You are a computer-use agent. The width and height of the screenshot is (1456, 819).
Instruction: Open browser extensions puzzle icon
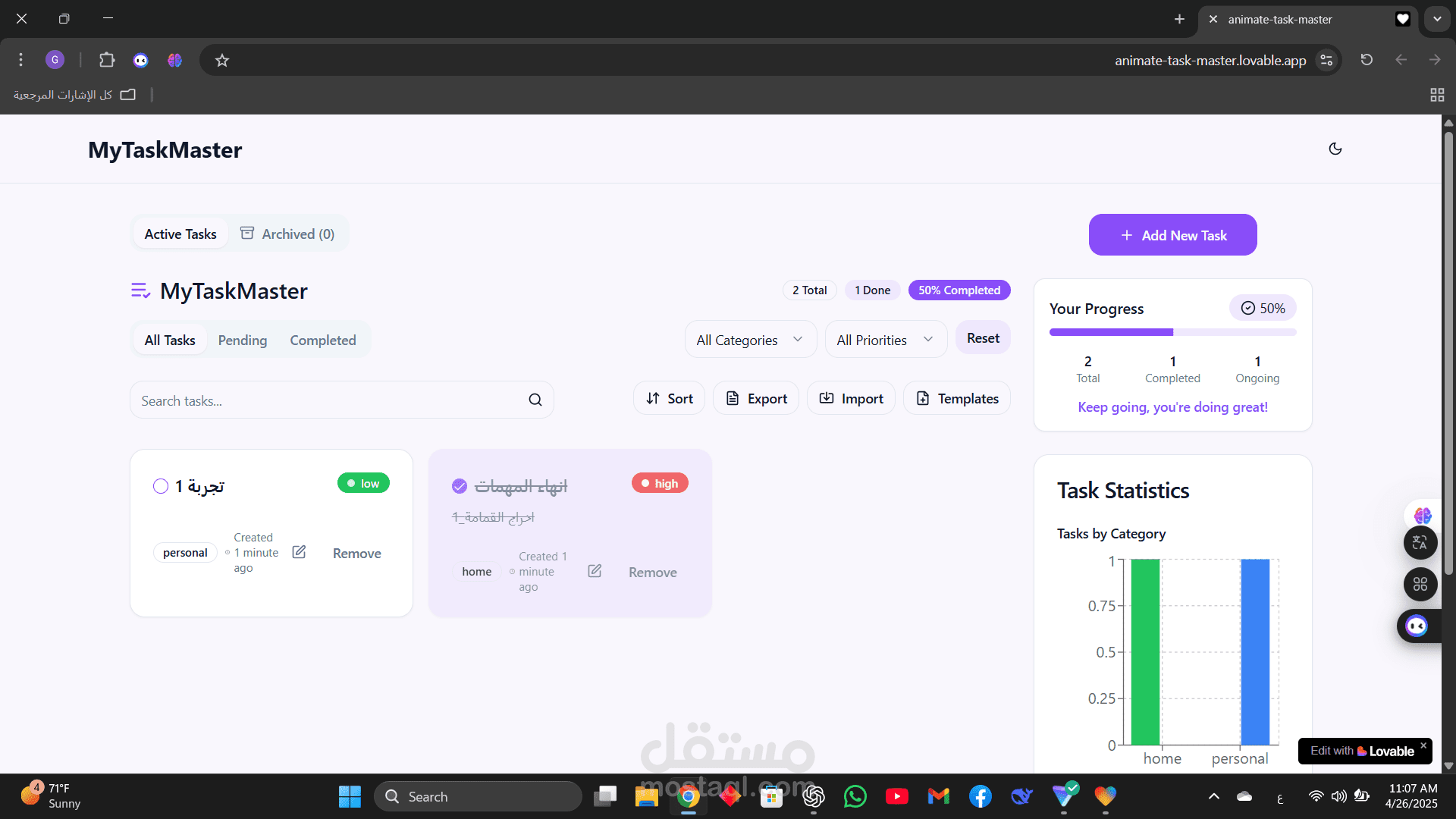point(107,60)
